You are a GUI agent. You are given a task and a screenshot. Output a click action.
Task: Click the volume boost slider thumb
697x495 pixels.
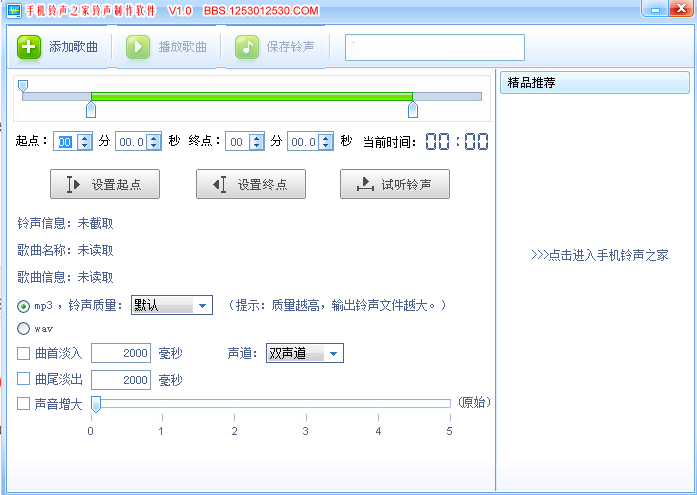pyautogui.click(x=96, y=404)
